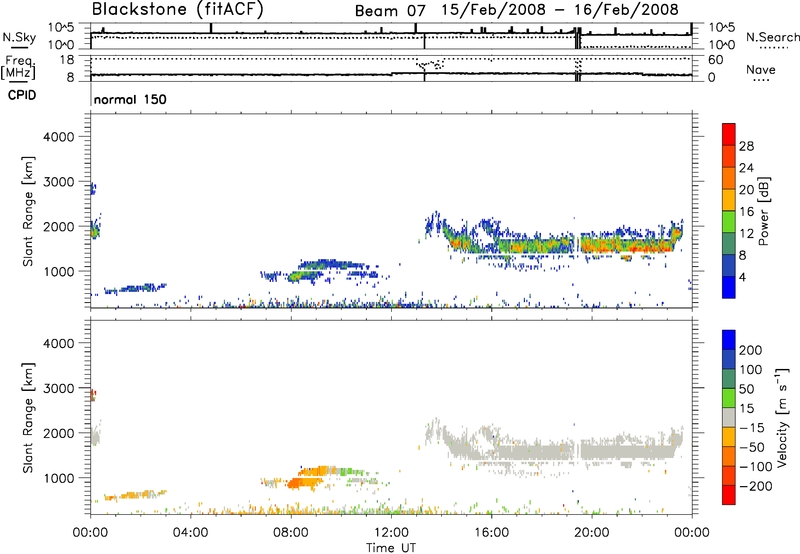The width and height of the screenshot is (800, 554).
Task: Pick the red top segment of the power colorbar
Action: (x=729, y=134)
